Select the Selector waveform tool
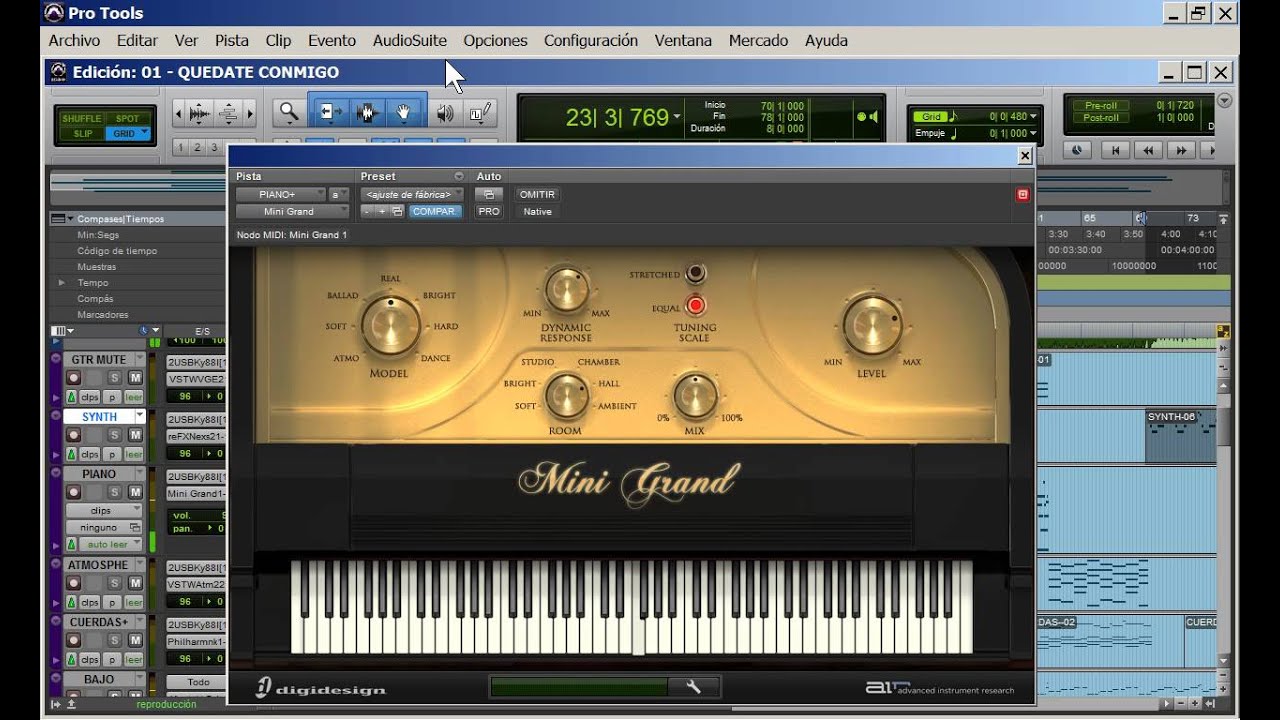The width and height of the screenshot is (1280, 720). click(366, 113)
